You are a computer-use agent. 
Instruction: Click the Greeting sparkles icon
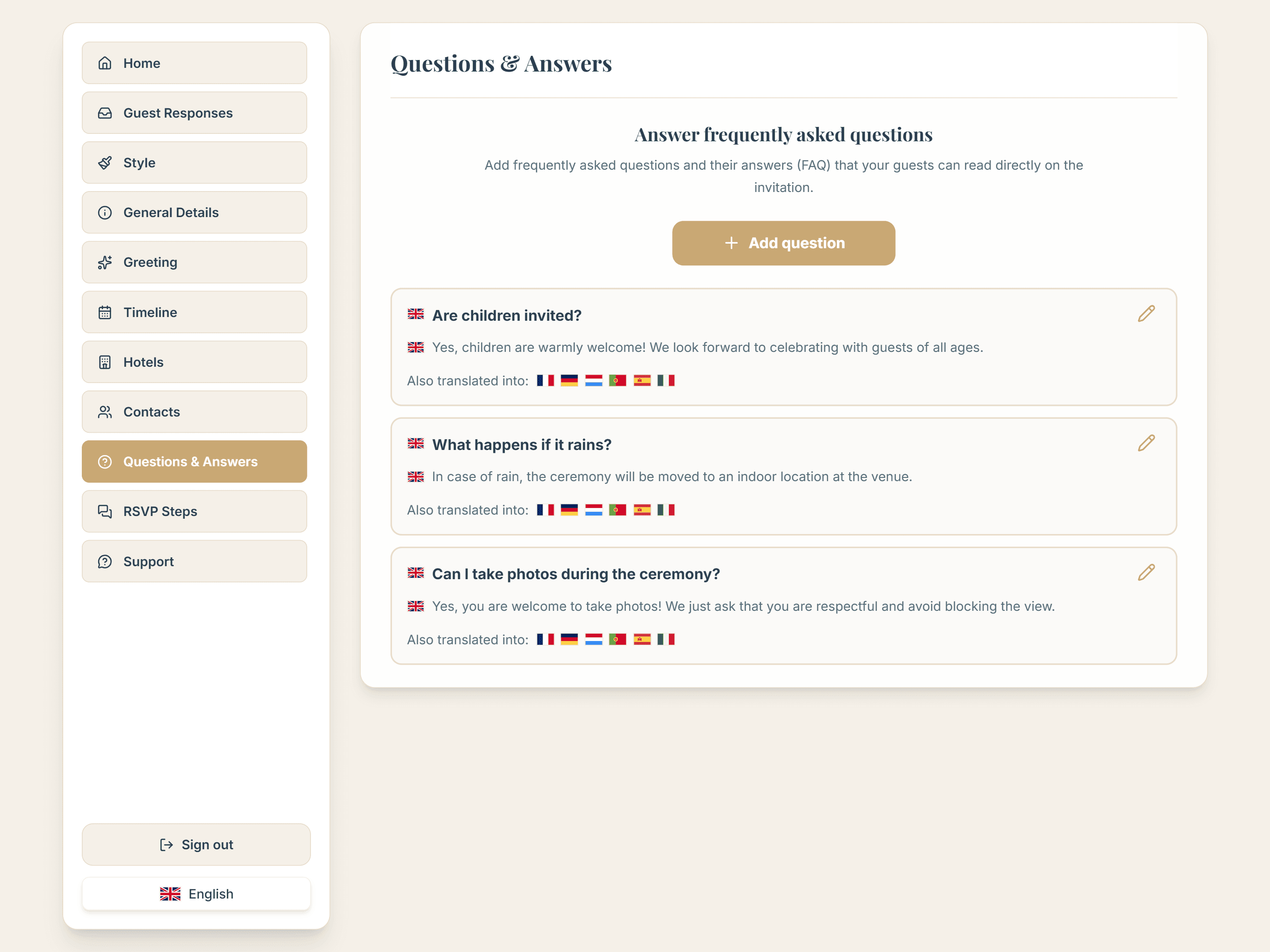click(105, 262)
